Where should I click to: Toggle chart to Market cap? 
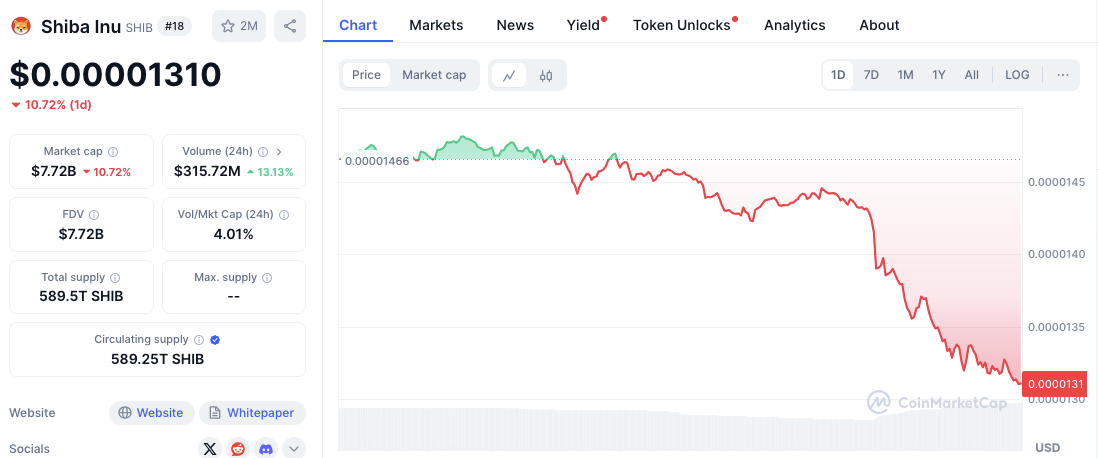434,75
